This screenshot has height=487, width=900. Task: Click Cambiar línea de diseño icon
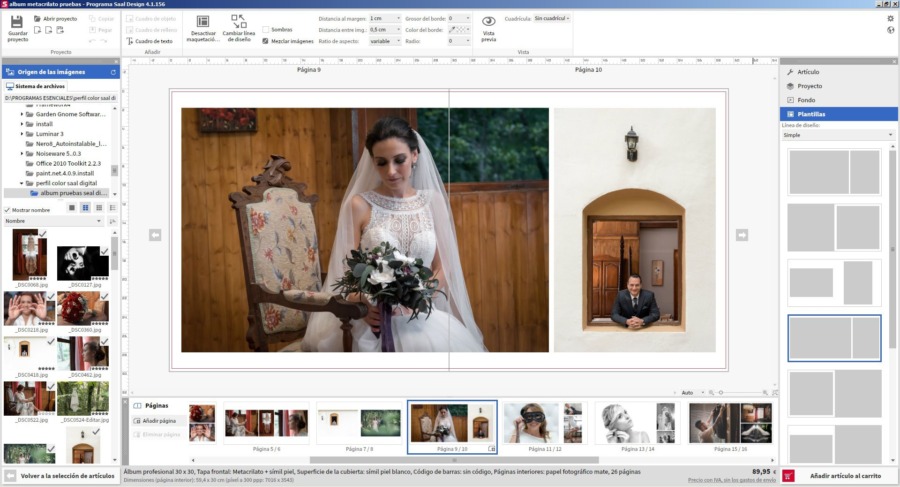[238, 22]
